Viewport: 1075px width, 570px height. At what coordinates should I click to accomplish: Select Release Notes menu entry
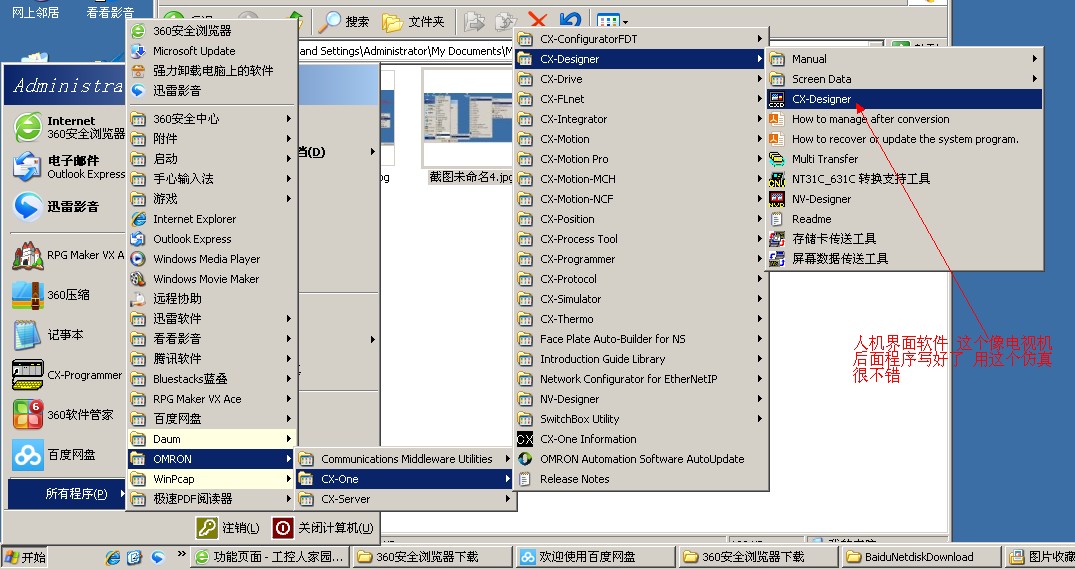[x=574, y=479]
